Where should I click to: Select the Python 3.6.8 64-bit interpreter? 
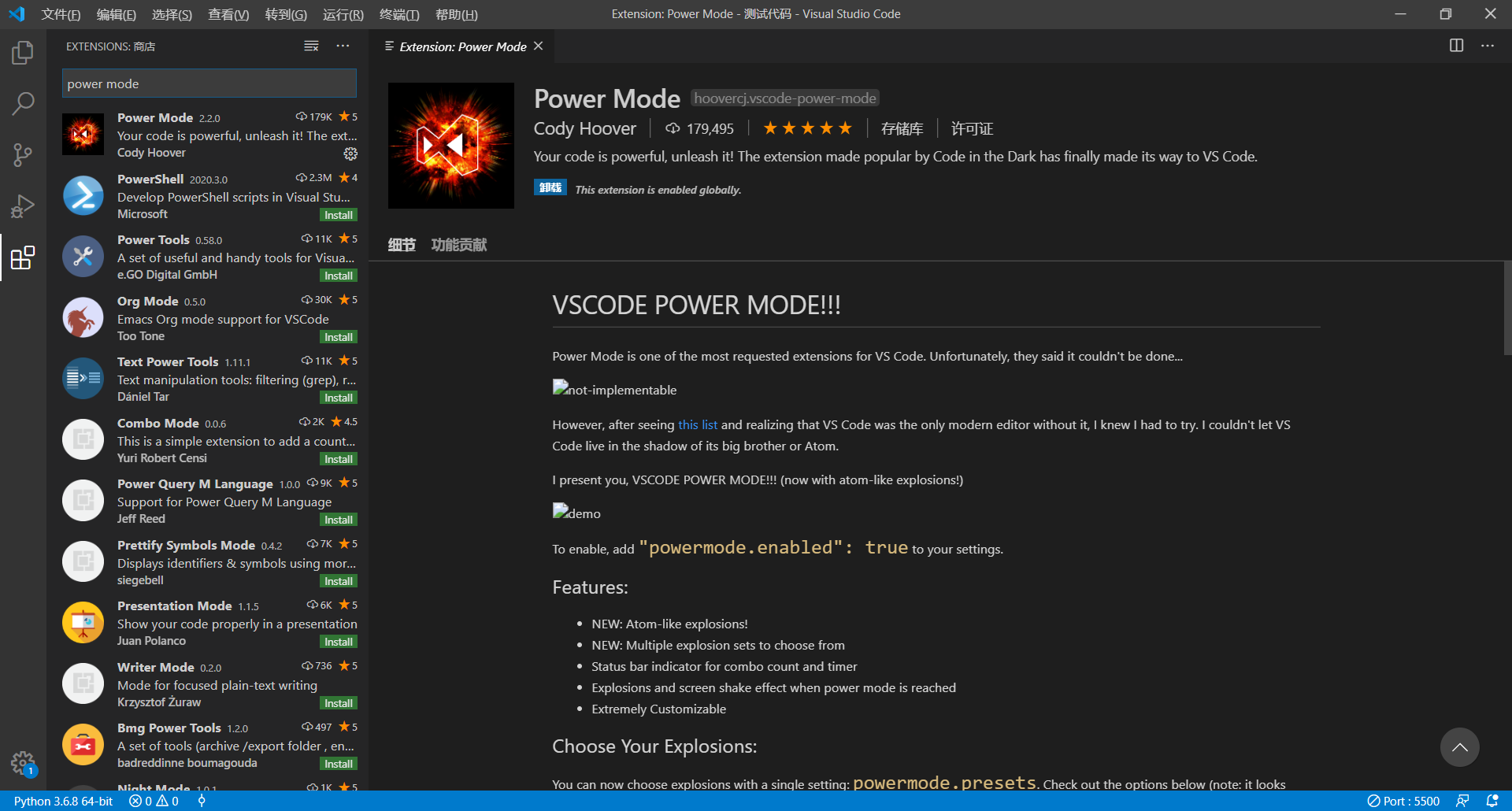tap(63, 801)
